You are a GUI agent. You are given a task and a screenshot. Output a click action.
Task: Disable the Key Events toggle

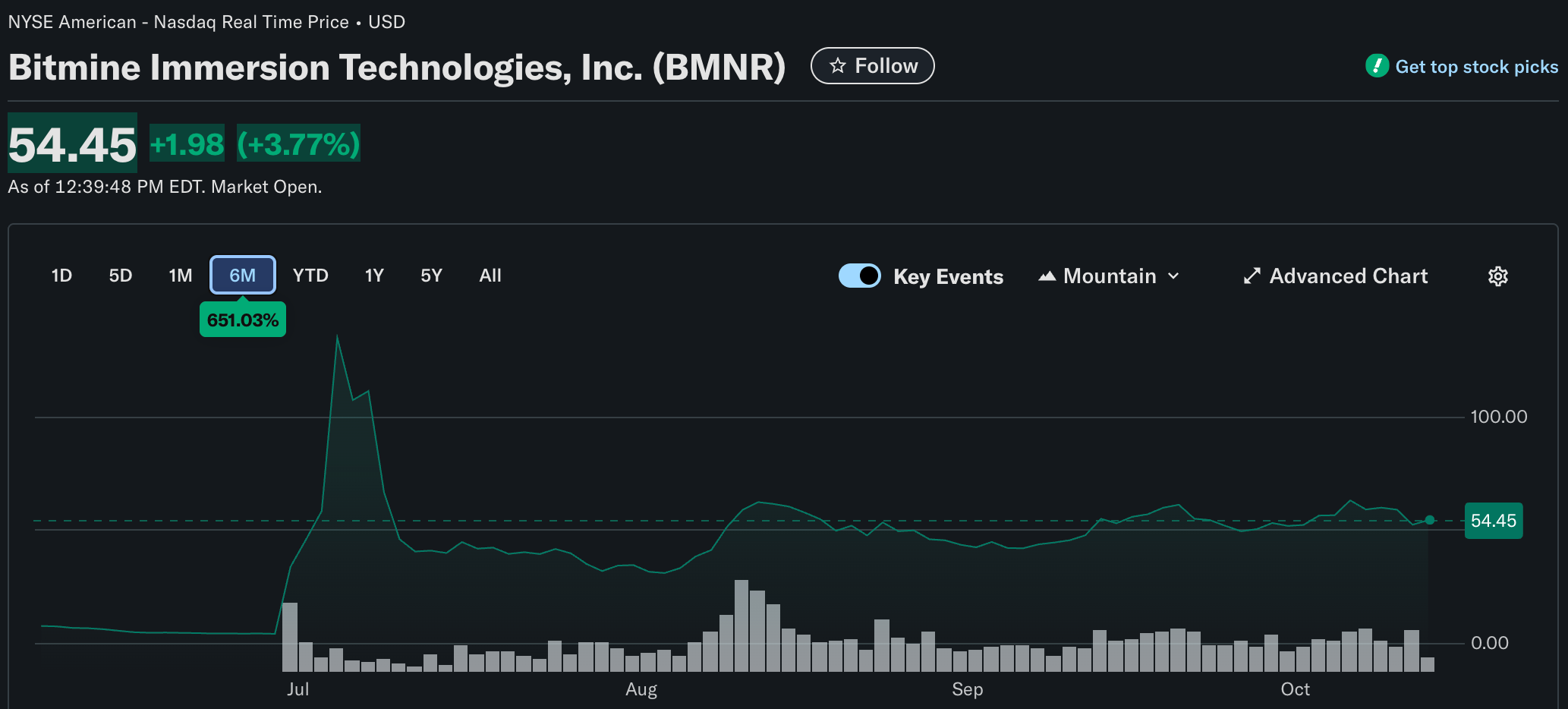859,276
